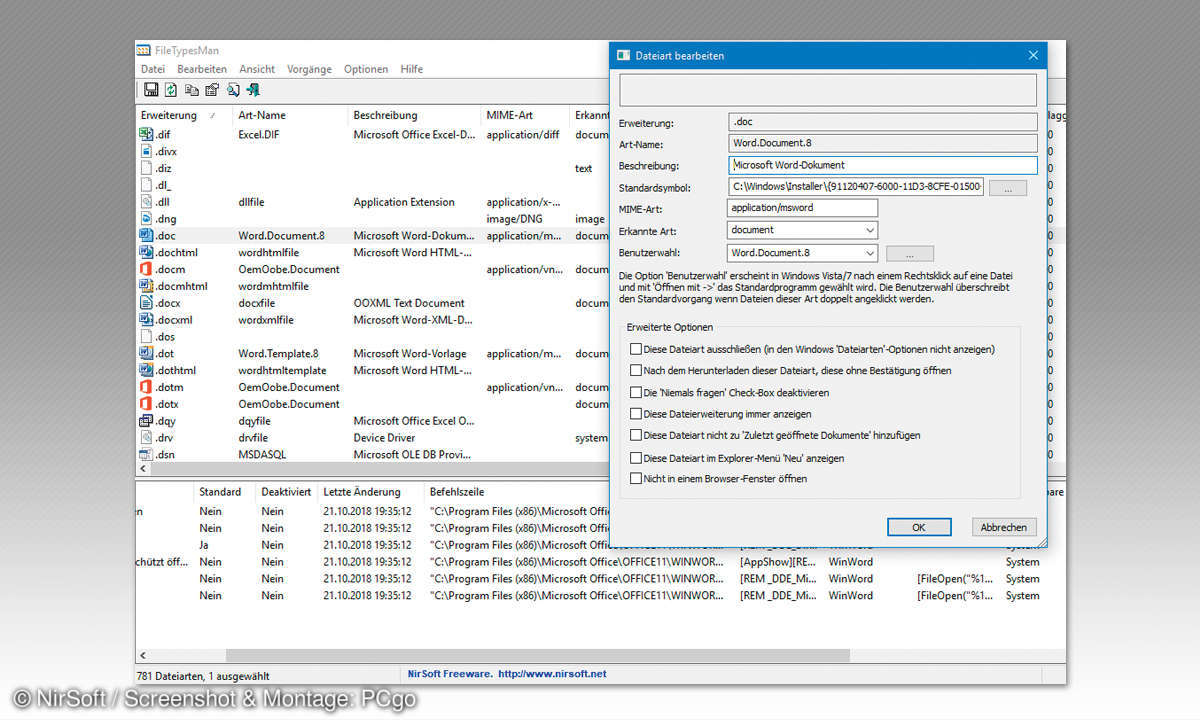
Task: Click the lower pane's horizontal scrollbar thumb
Action: 537,656
